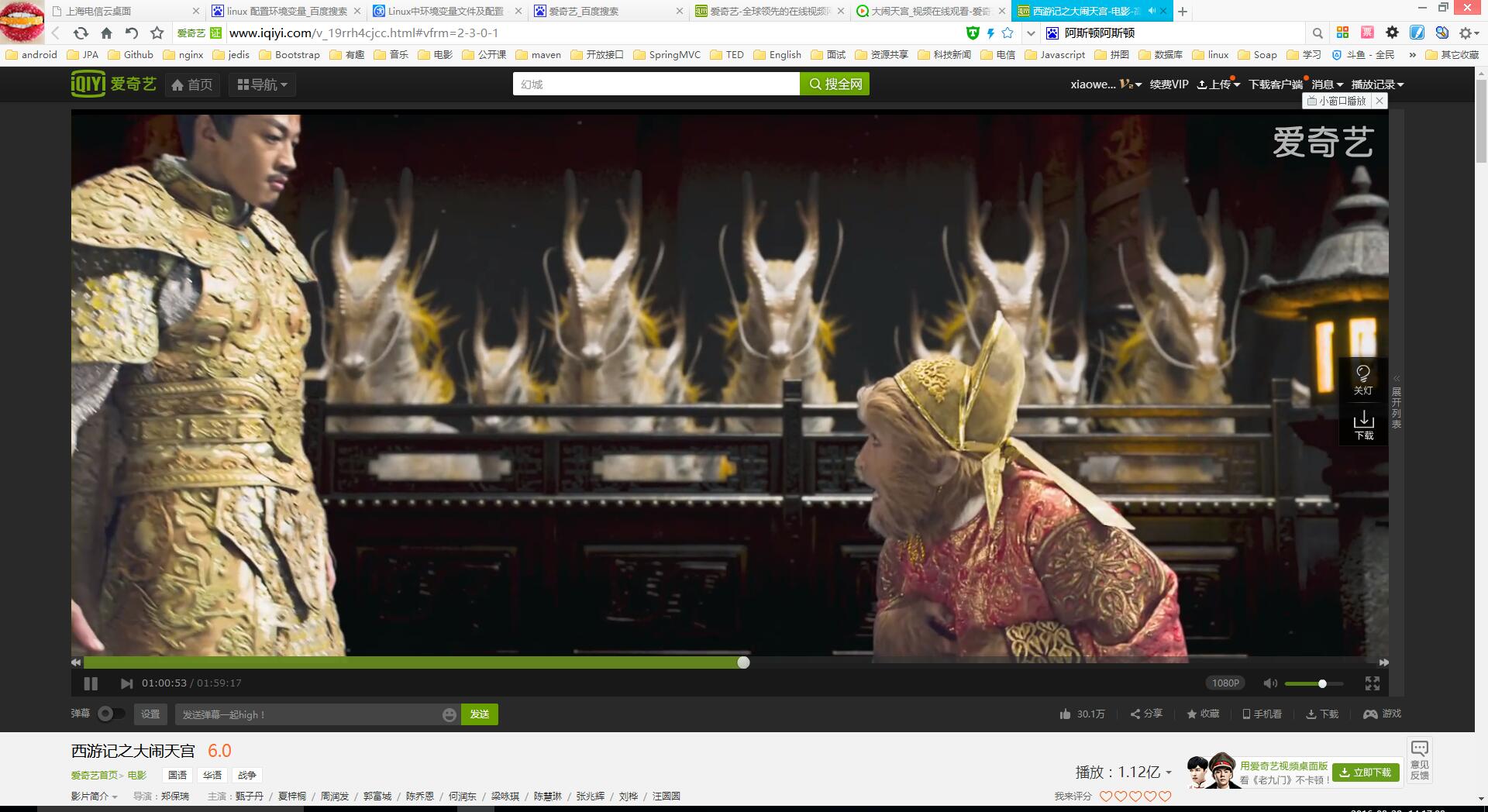The image size is (1488, 812).
Task: Click the 立即下载 green button
Action: coord(1366,772)
